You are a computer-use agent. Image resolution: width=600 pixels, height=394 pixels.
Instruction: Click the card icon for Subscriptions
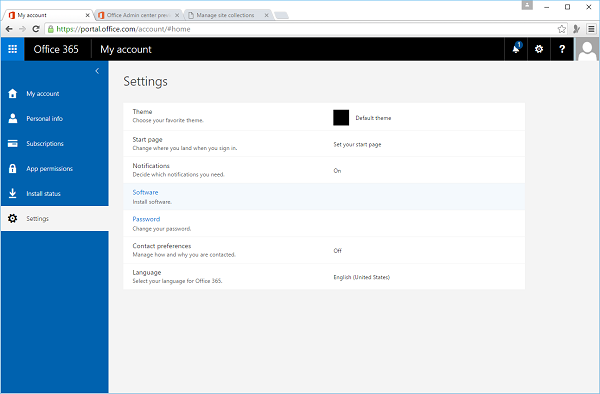13,143
